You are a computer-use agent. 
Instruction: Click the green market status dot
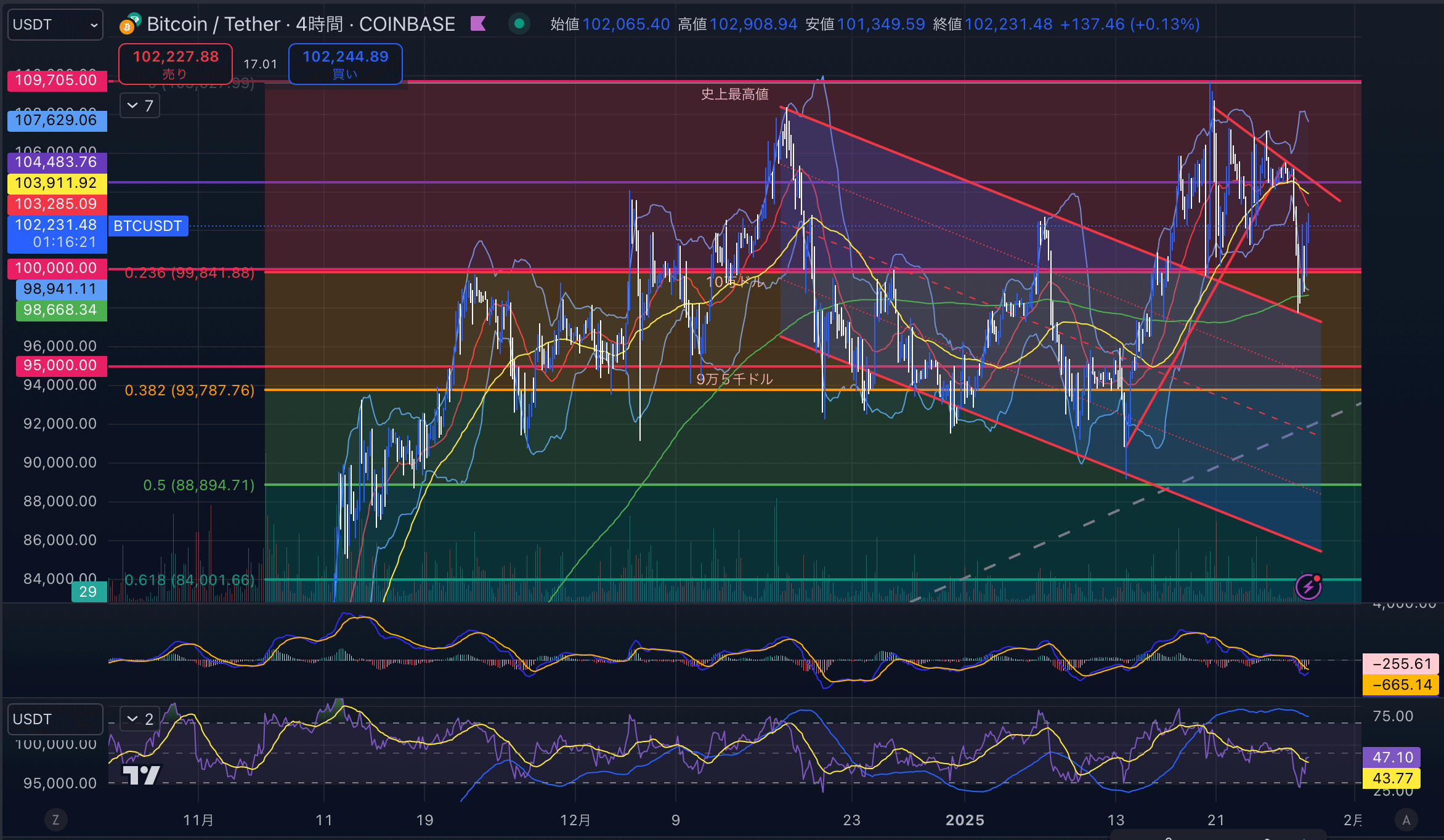(x=519, y=24)
